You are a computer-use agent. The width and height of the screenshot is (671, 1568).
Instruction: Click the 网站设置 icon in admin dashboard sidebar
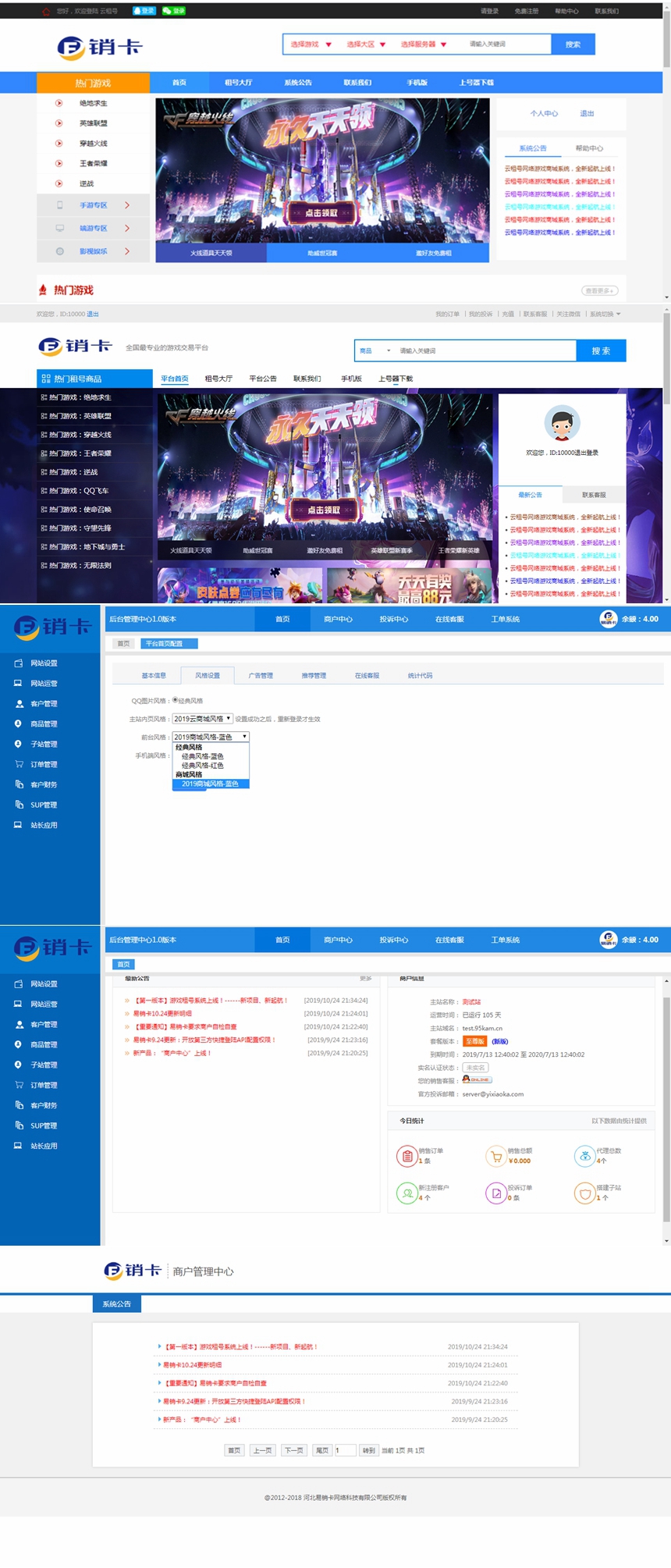click(18, 983)
